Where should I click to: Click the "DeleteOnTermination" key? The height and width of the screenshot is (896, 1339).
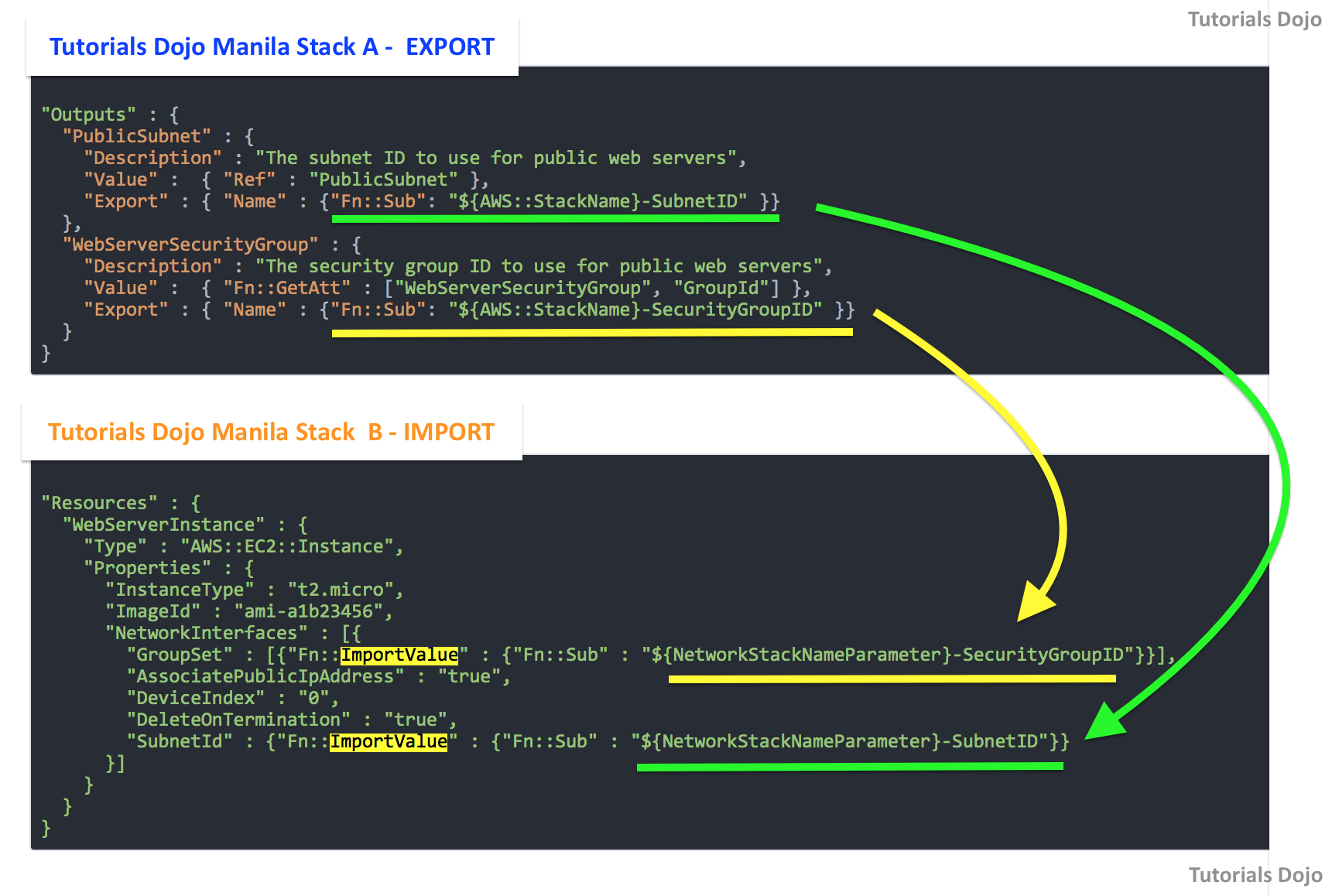(238, 720)
